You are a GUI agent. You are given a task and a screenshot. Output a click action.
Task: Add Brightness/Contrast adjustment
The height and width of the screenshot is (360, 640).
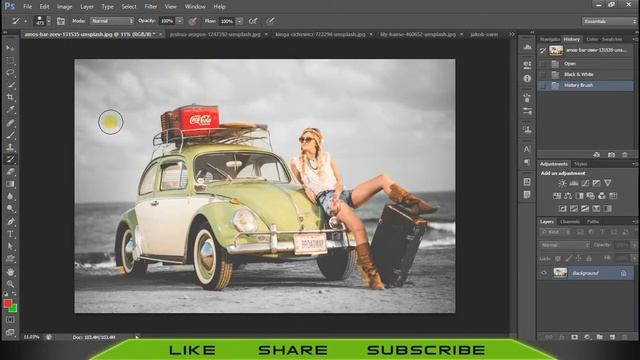click(x=562, y=183)
